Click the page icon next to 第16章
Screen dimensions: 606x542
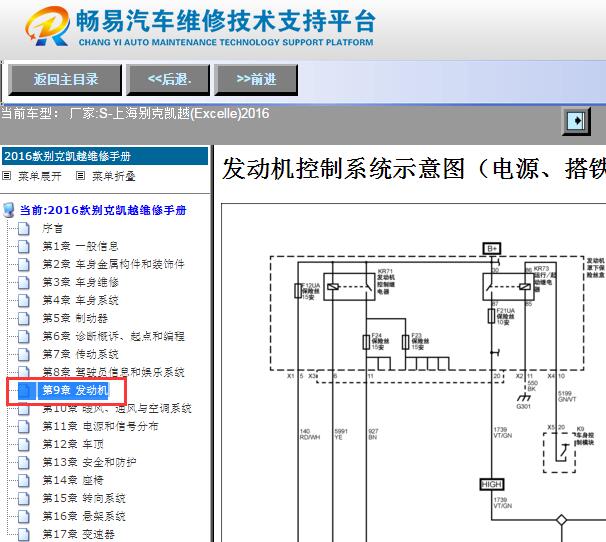[x=24, y=516]
